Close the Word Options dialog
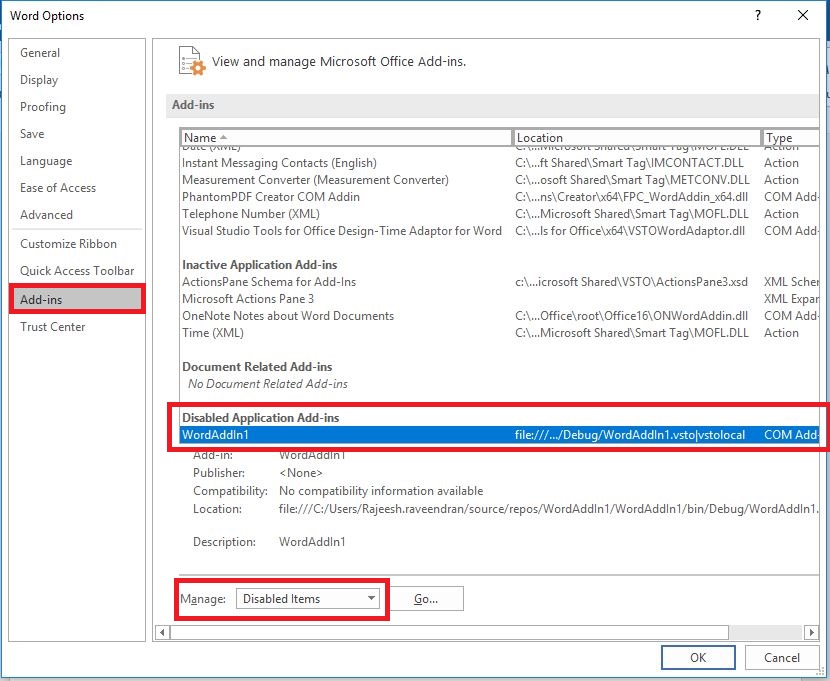This screenshot has width=830, height=681. [x=803, y=15]
